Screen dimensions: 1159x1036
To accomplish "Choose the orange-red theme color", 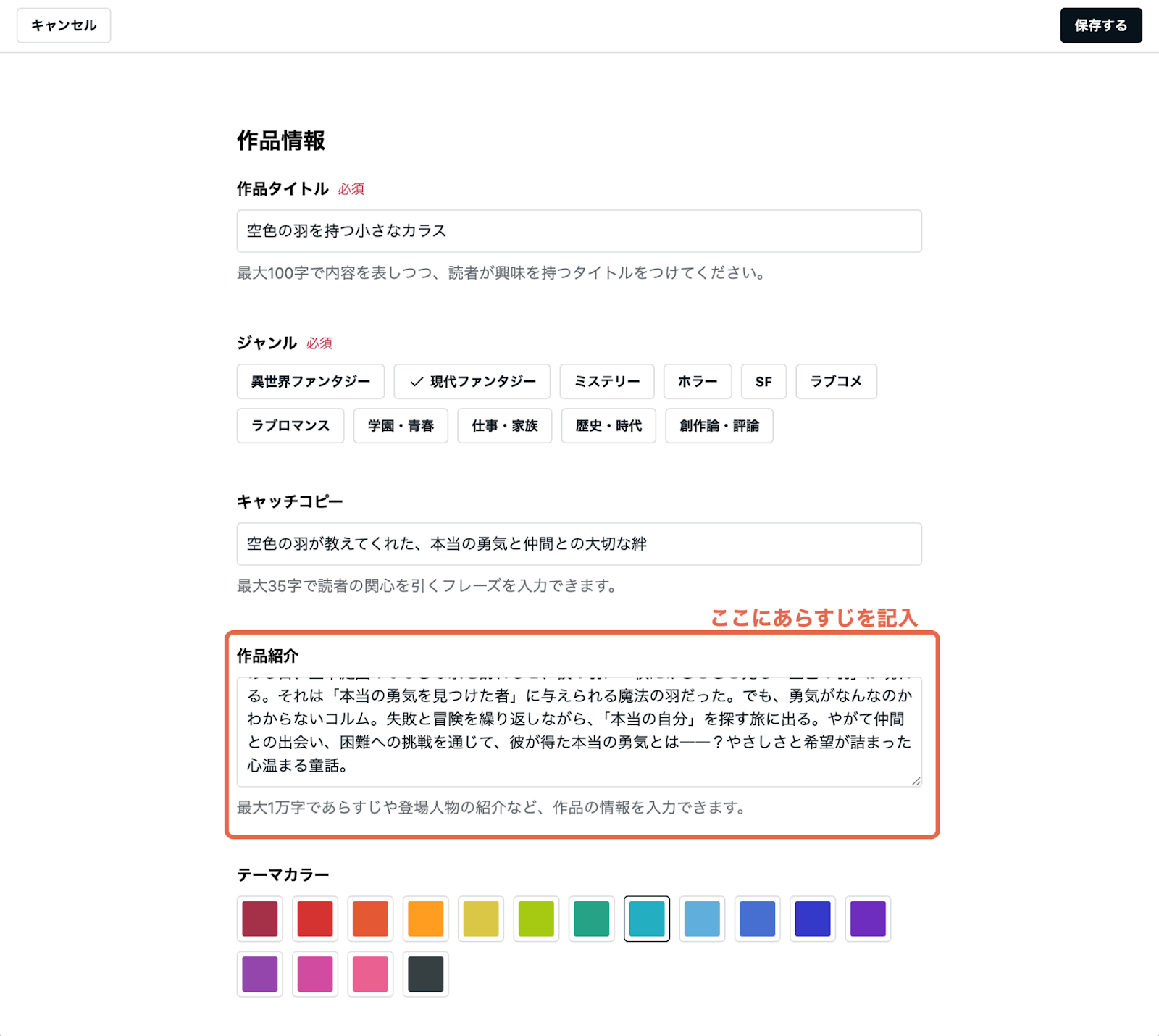I will pos(370,919).
